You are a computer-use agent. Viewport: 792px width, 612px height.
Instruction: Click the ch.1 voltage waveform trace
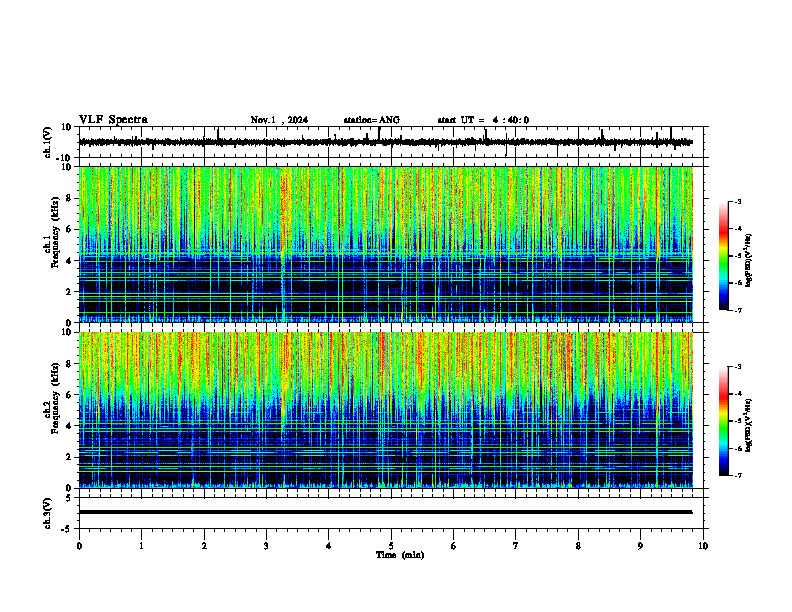385,142
